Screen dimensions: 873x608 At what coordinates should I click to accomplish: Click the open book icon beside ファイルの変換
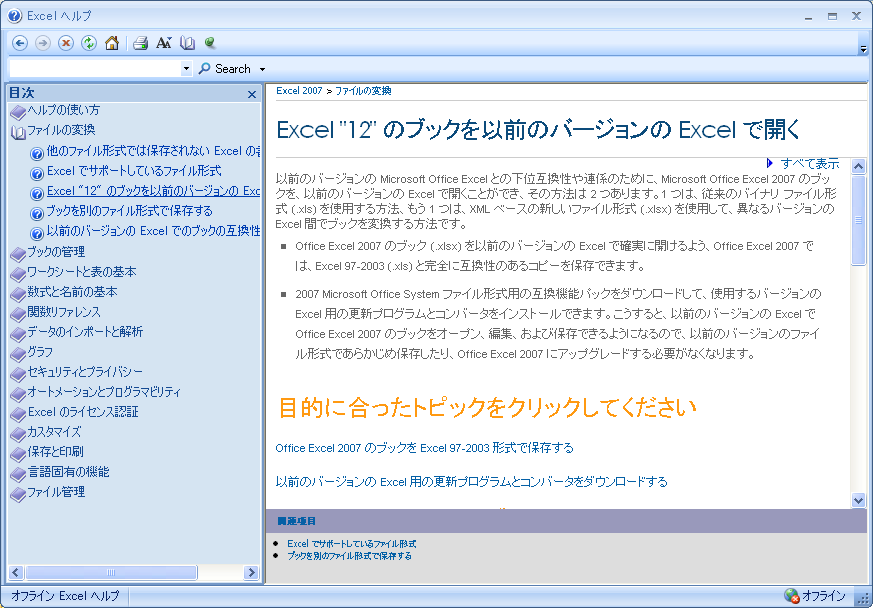click(18, 133)
